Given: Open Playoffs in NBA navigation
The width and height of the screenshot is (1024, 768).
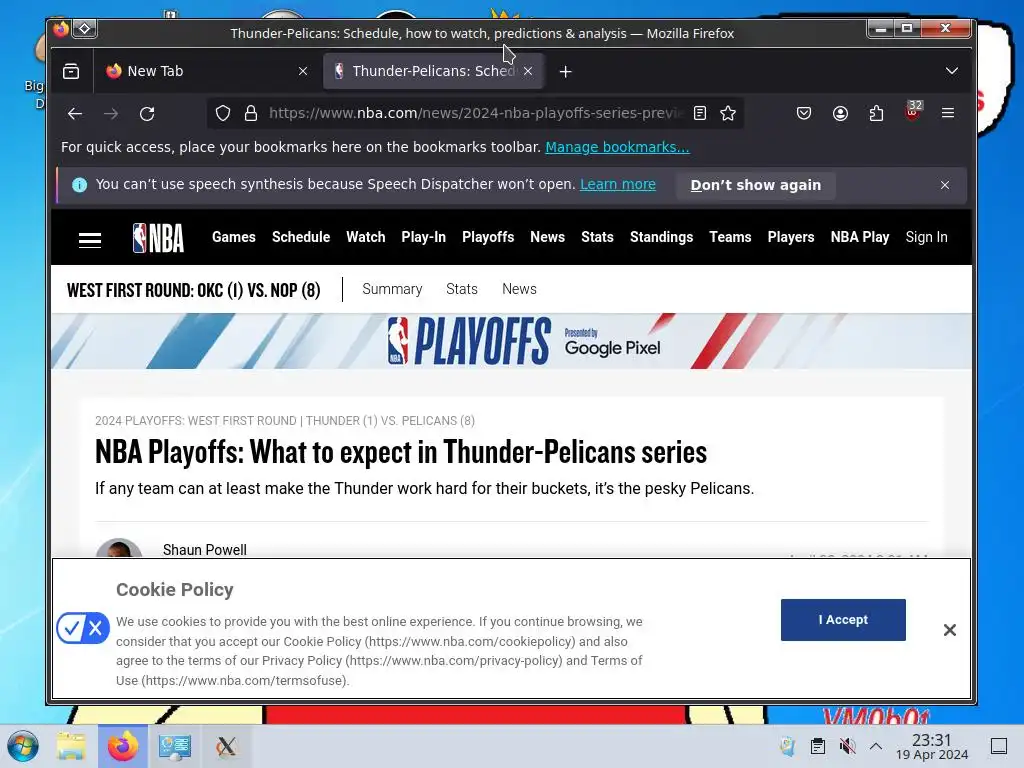Looking at the screenshot, I should point(488,237).
